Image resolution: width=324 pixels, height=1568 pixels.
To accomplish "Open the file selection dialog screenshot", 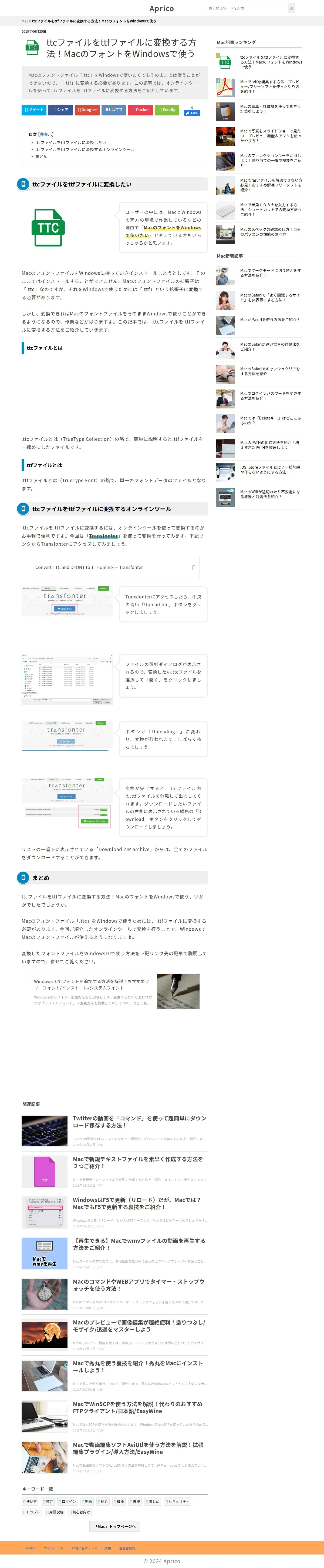I will (x=67, y=679).
